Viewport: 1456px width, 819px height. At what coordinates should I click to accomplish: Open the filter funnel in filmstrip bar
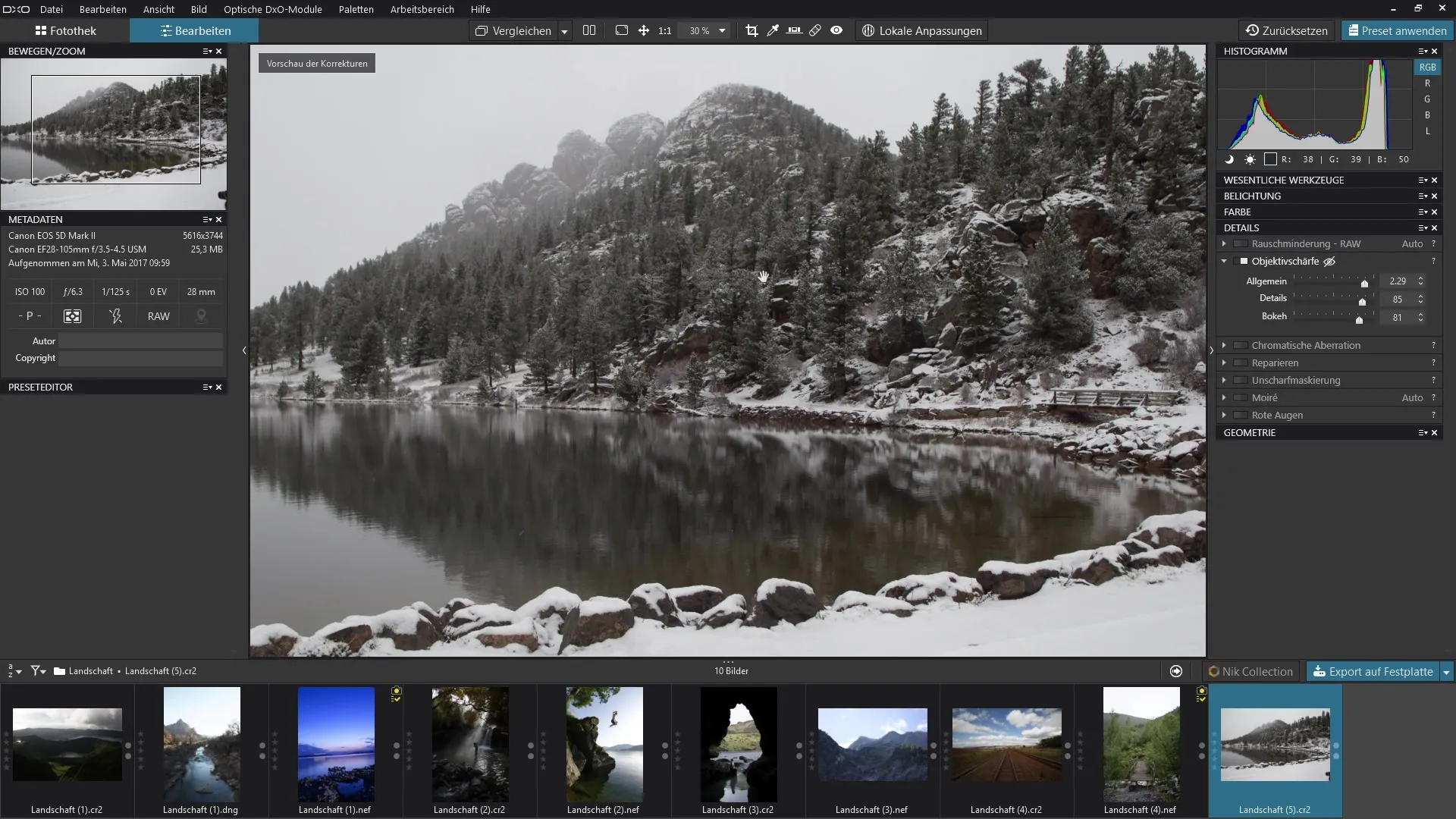point(38,671)
